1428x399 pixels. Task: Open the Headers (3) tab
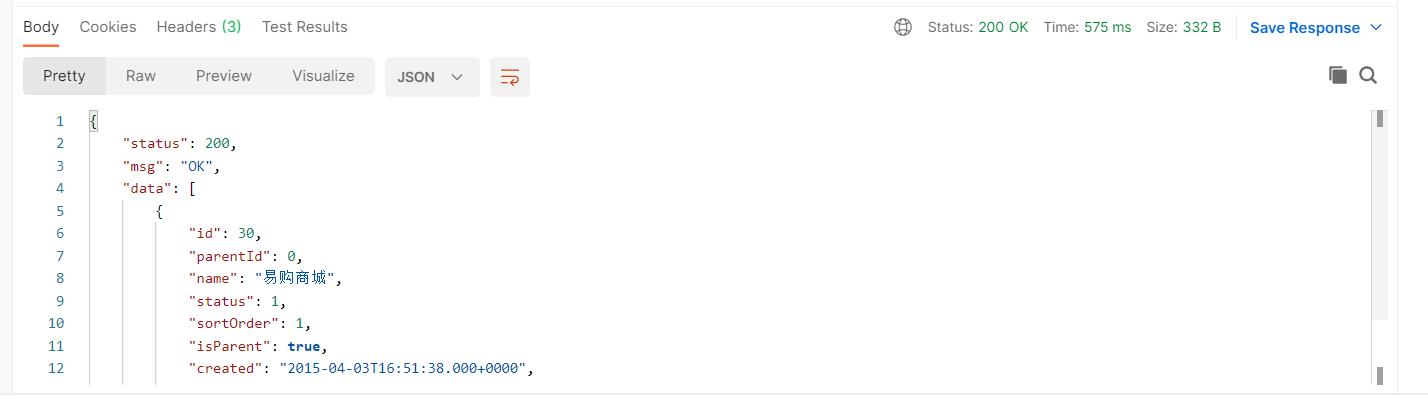[x=199, y=27]
